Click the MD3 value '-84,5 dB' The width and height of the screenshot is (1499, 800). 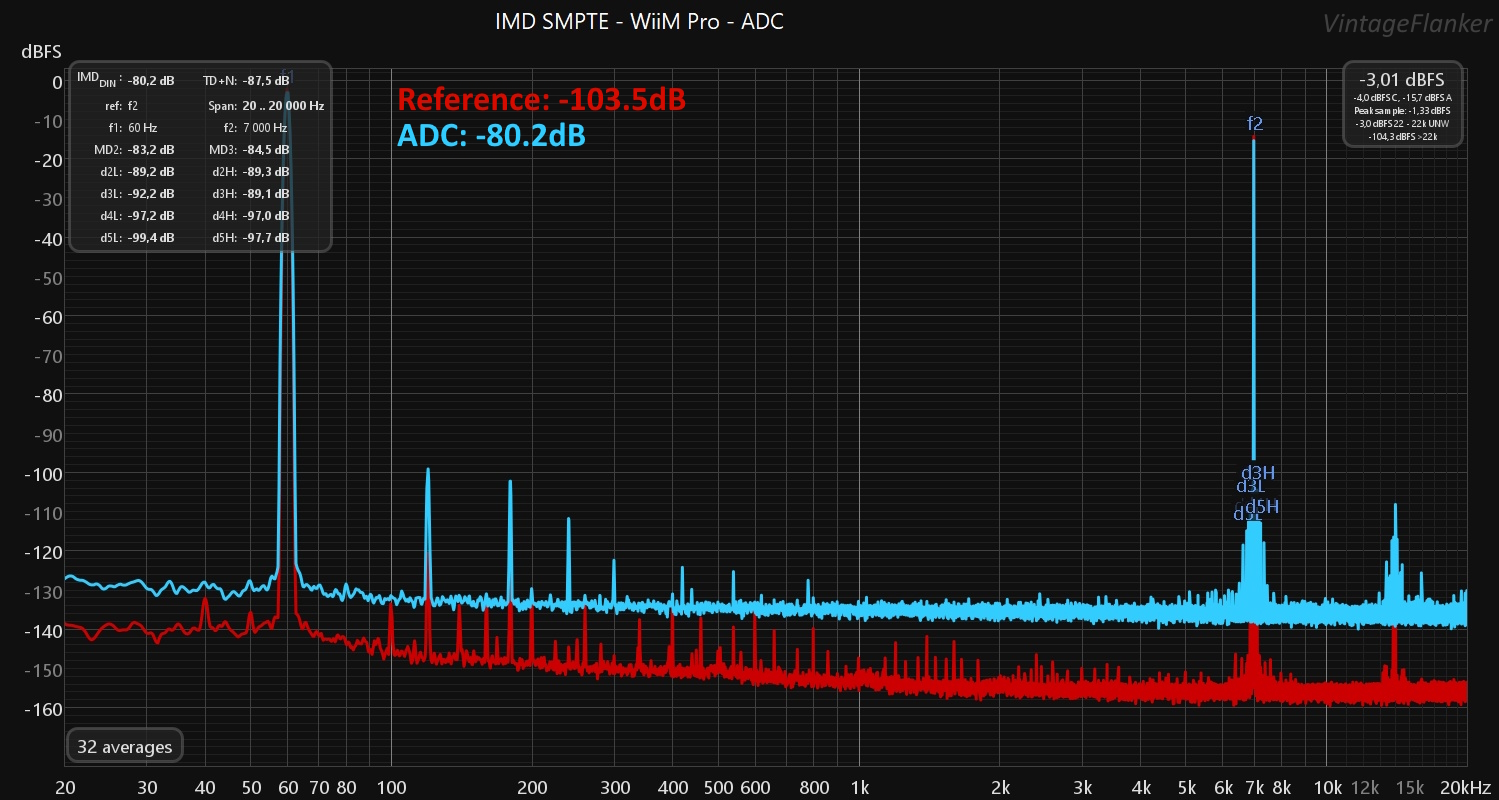(x=266, y=150)
